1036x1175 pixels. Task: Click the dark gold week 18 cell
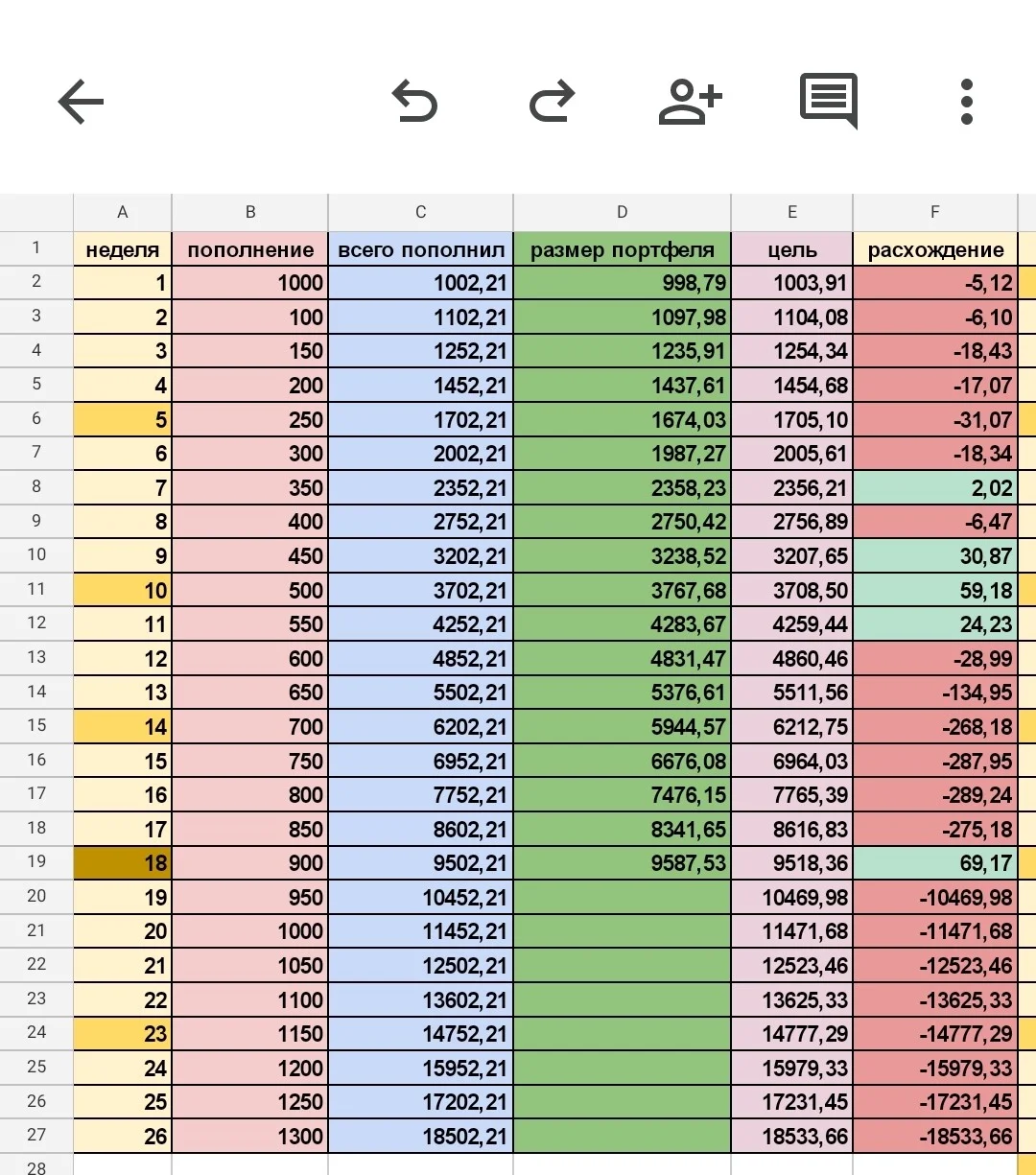pos(123,862)
